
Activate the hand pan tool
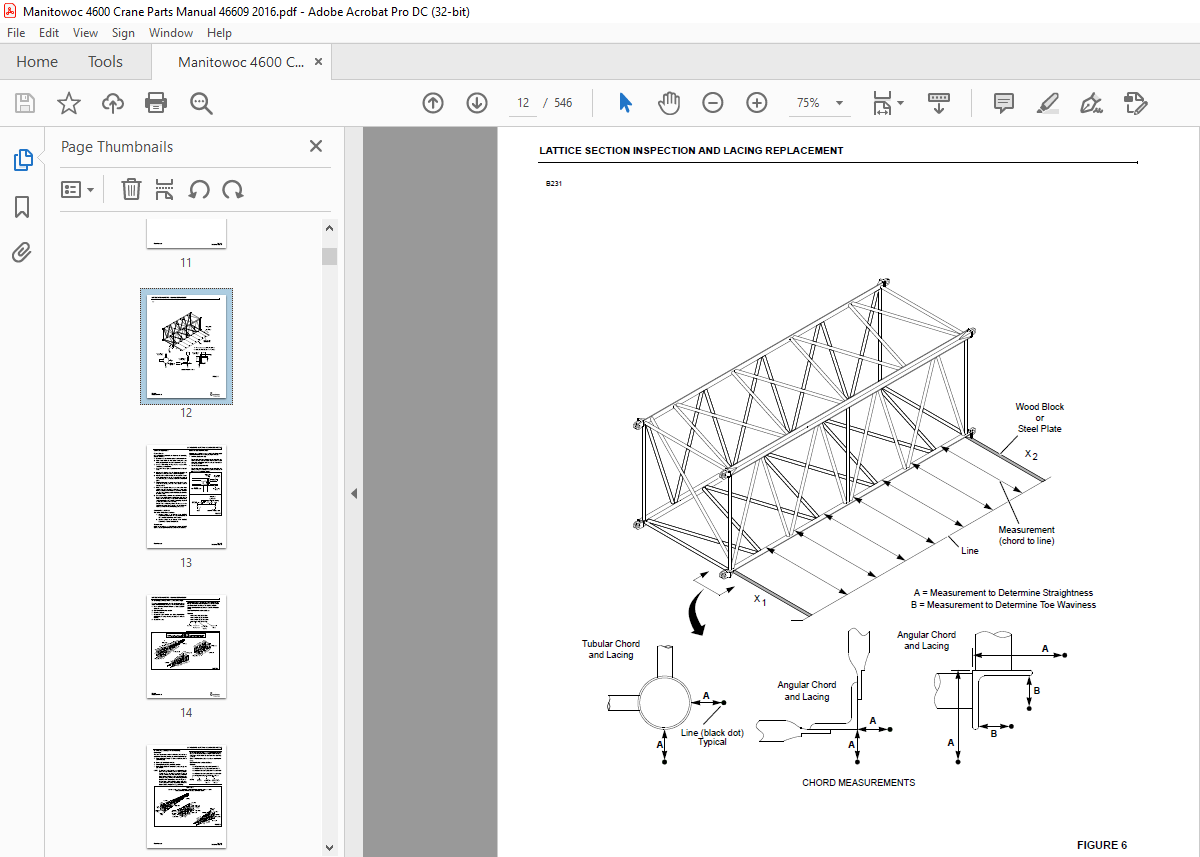tap(668, 103)
